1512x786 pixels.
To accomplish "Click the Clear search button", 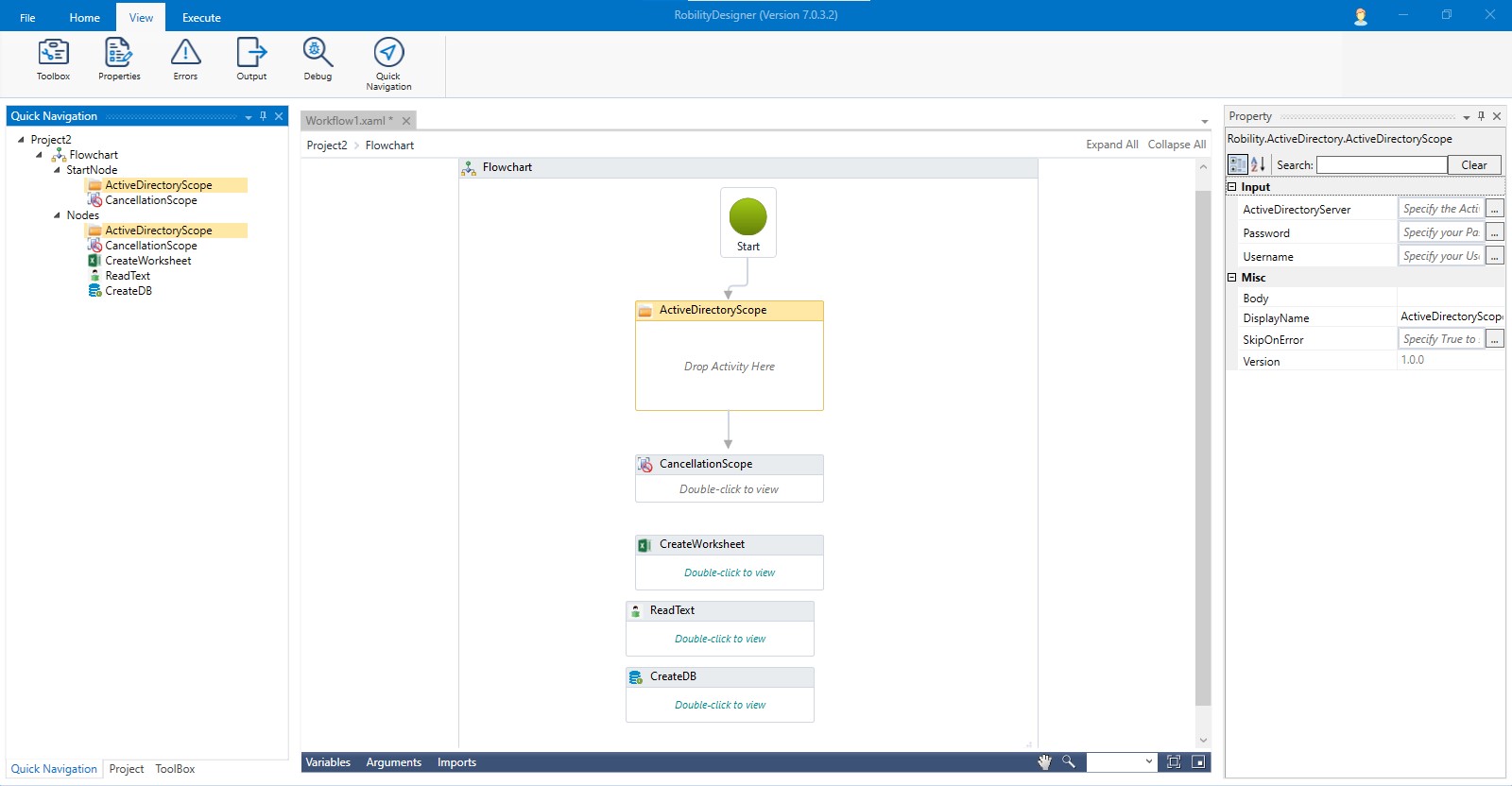I will 1473,165.
